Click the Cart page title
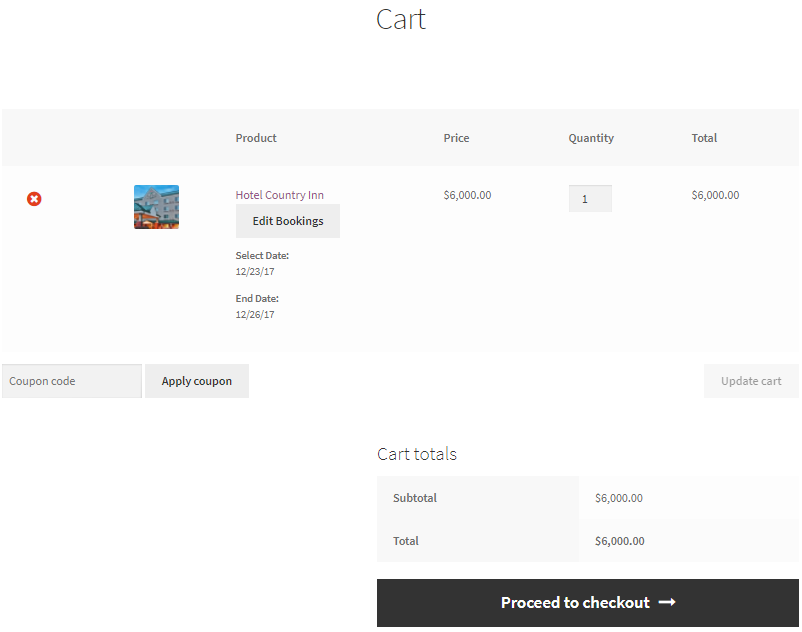 click(x=400, y=19)
